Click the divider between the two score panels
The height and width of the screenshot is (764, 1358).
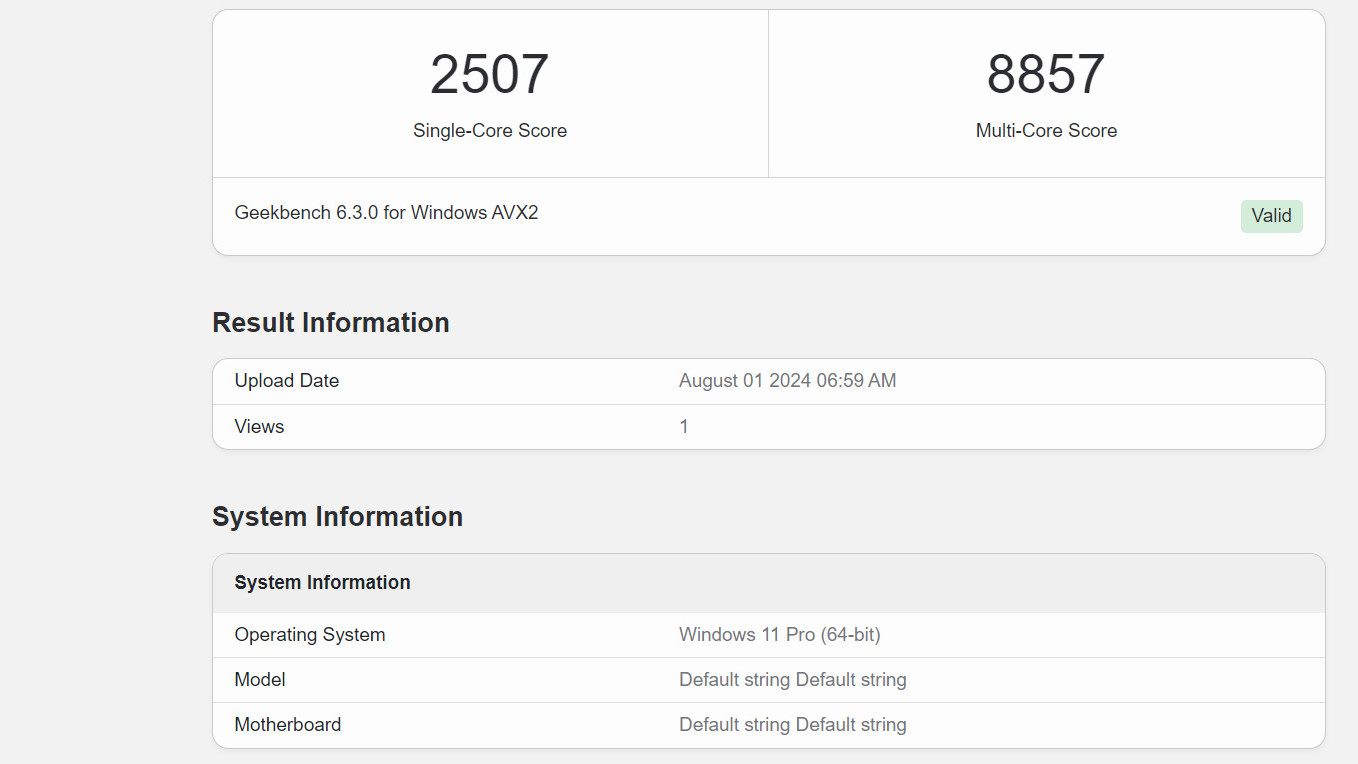[x=768, y=94]
